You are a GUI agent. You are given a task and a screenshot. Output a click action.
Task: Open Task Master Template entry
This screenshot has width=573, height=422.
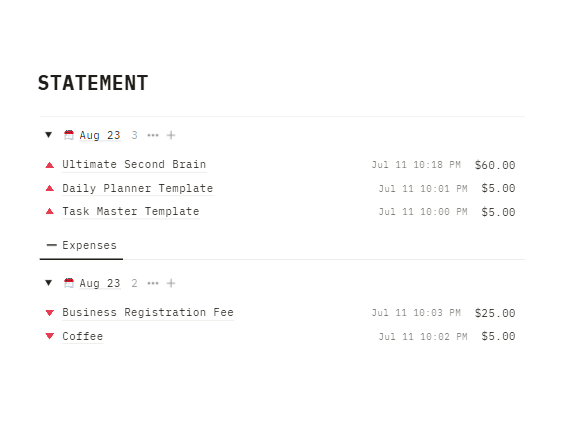(131, 211)
